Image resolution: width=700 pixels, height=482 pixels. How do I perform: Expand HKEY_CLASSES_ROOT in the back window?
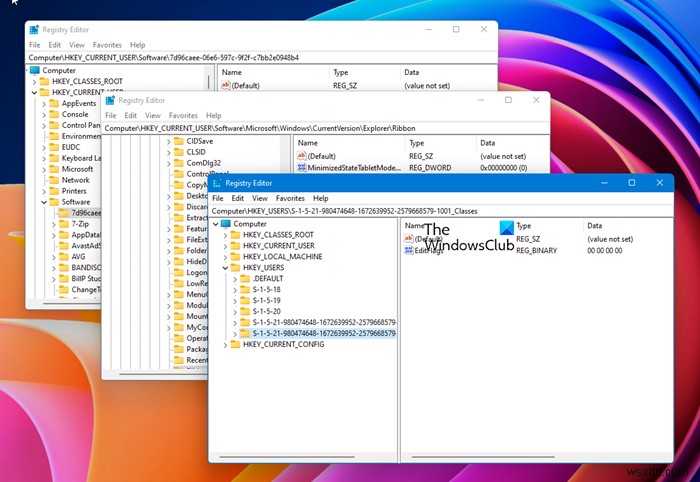coord(34,82)
